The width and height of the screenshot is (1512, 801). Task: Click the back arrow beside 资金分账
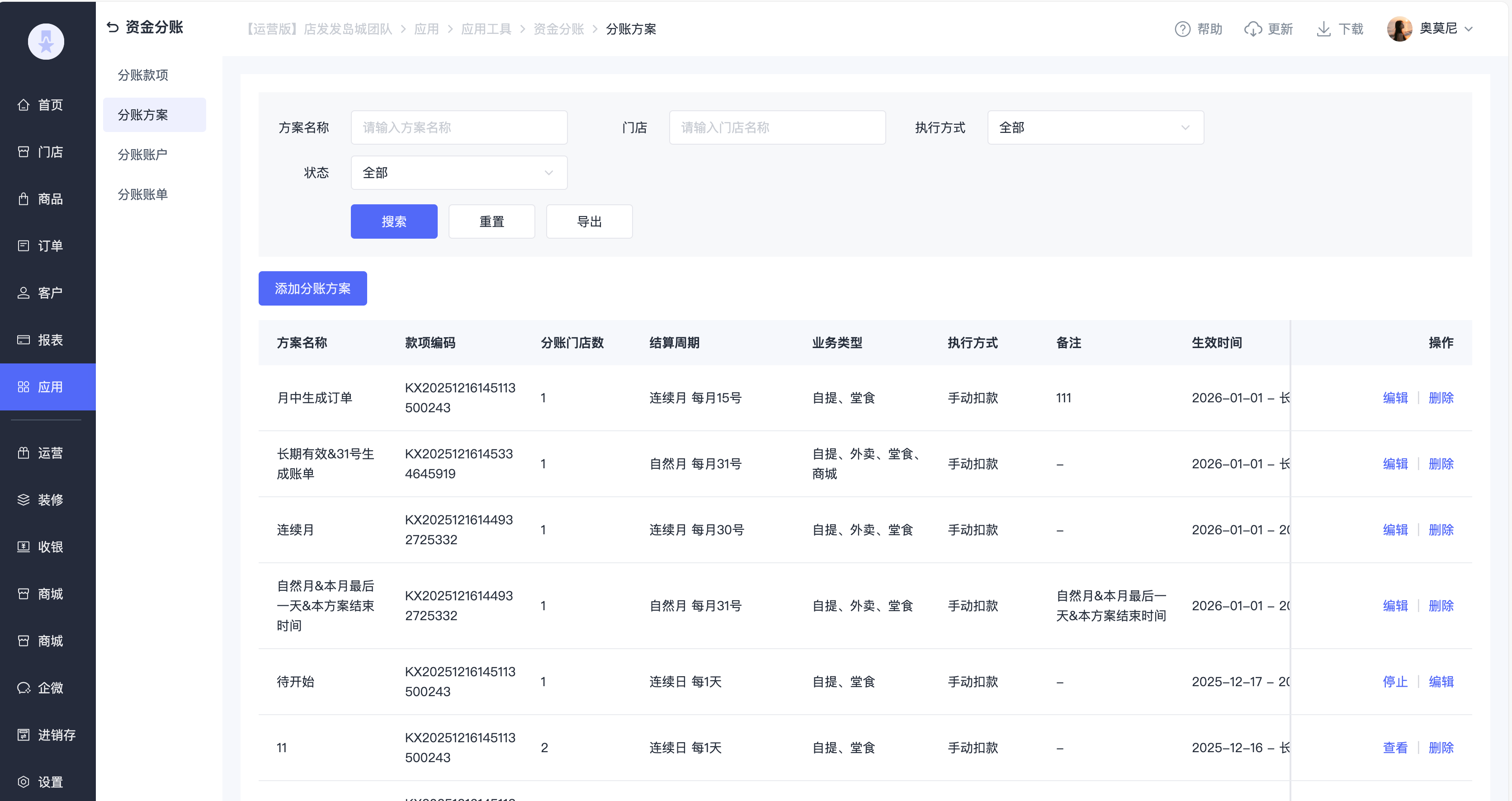113,27
